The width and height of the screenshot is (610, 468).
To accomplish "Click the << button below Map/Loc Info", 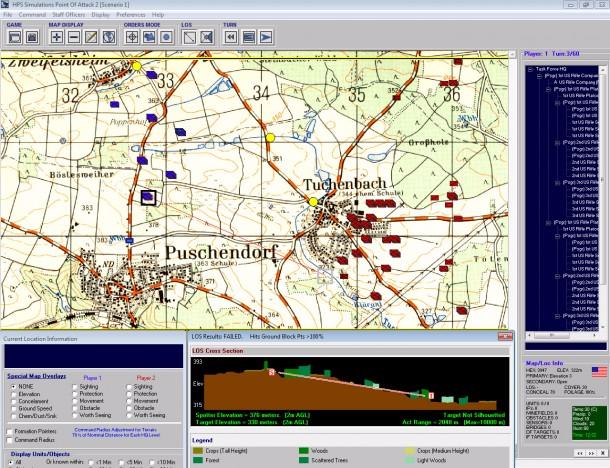I will (x=580, y=453).
